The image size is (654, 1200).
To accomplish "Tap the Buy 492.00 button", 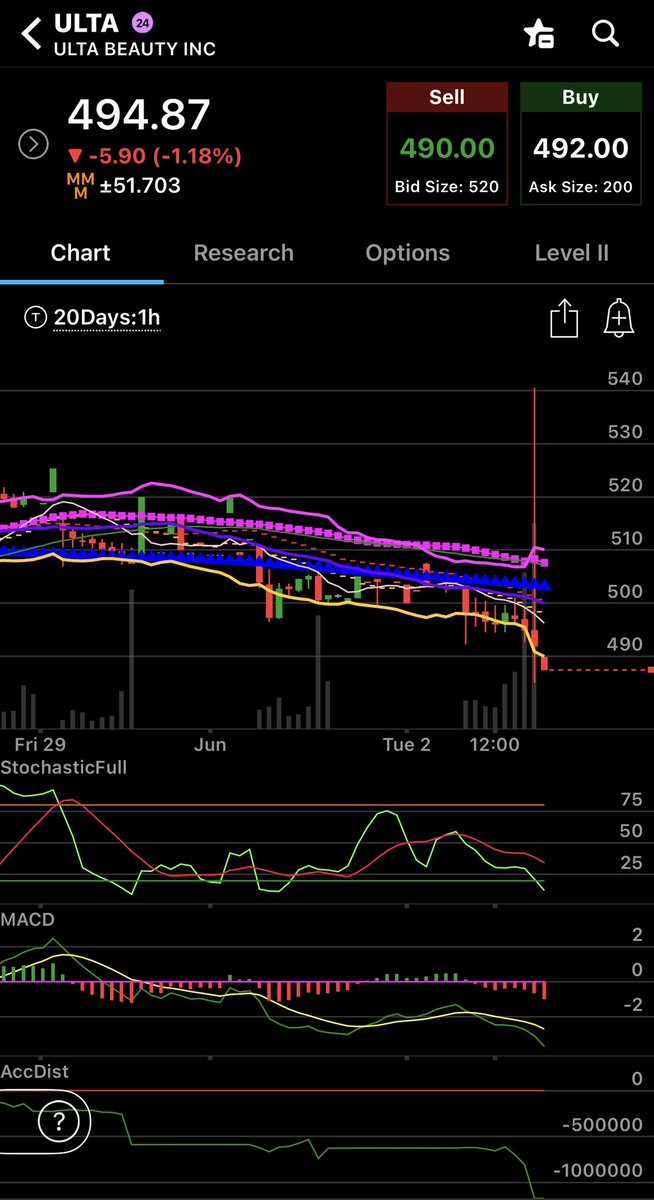I will pos(580,144).
